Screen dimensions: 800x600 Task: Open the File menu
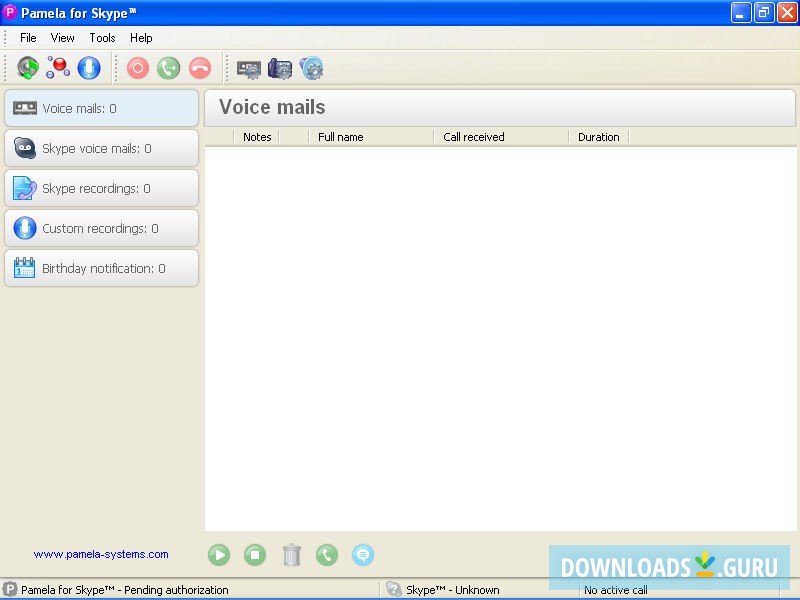(x=28, y=38)
